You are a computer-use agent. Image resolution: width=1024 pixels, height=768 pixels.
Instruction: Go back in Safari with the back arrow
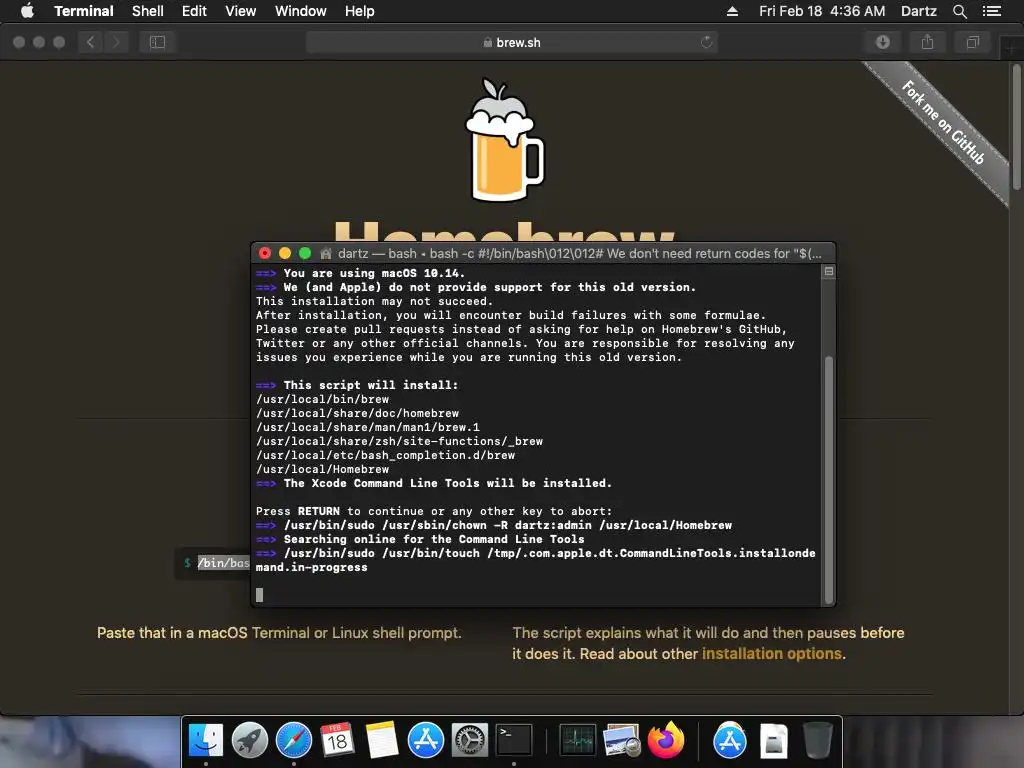(x=91, y=42)
